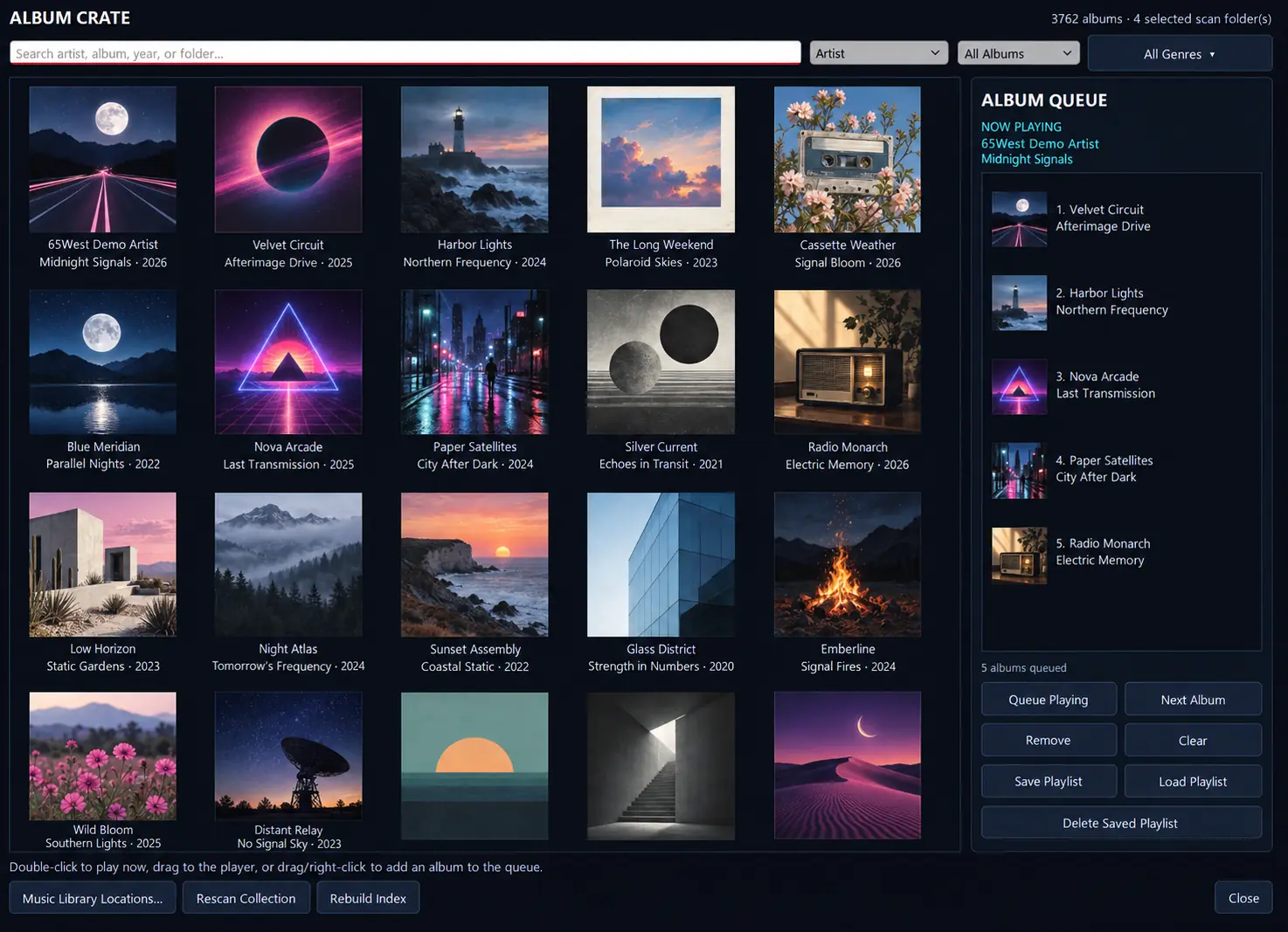Select the Tomorrow's Frequency album cover
Image resolution: width=1288 pixels, height=932 pixels.
click(x=288, y=564)
